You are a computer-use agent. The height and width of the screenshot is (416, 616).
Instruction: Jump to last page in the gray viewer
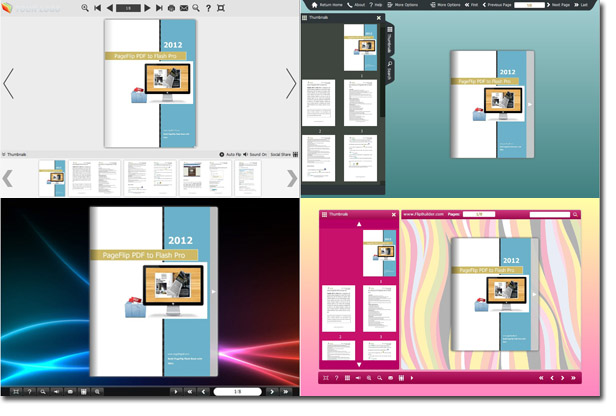[159, 8]
